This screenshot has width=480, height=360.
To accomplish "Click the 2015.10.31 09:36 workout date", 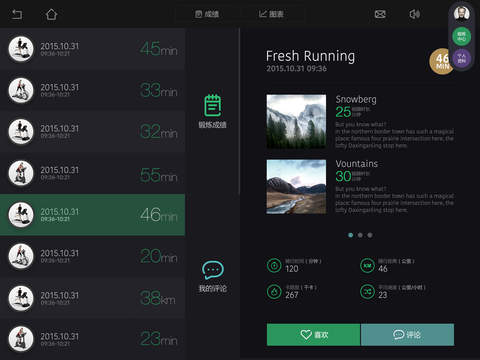I will (x=296, y=69).
